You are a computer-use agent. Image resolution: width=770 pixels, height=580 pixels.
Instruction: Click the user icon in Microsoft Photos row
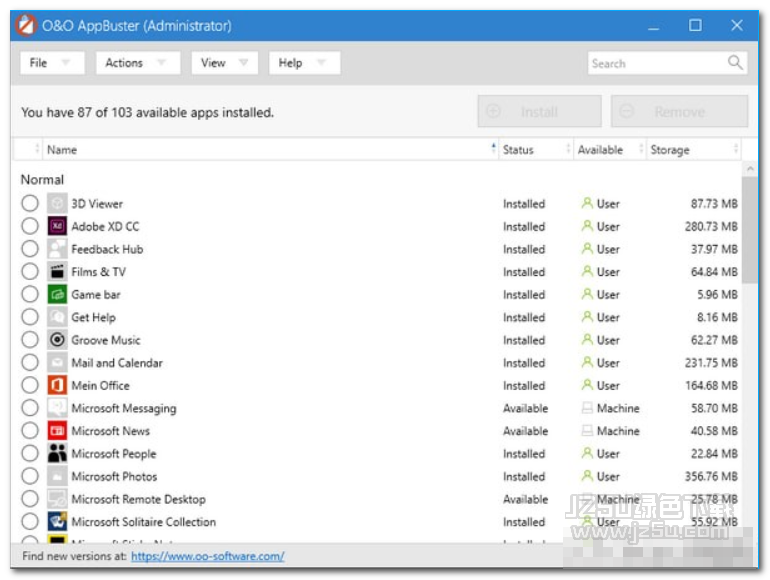(x=587, y=475)
